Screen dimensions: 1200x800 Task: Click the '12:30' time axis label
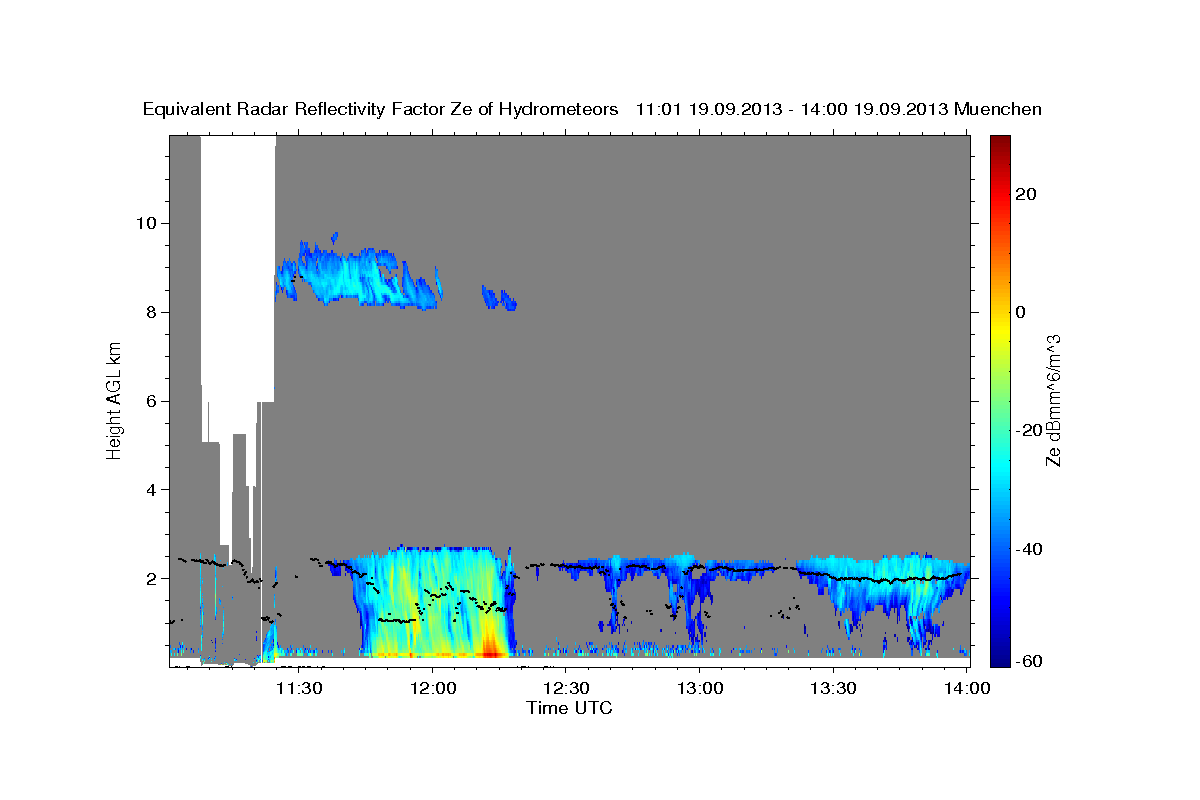click(x=565, y=688)
